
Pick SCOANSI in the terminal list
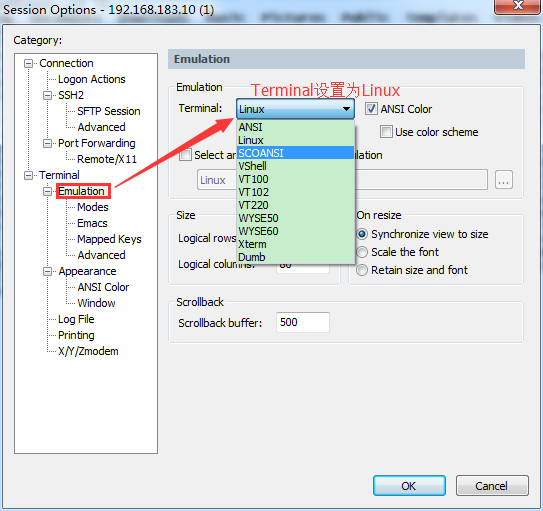[x=295, y=153]
